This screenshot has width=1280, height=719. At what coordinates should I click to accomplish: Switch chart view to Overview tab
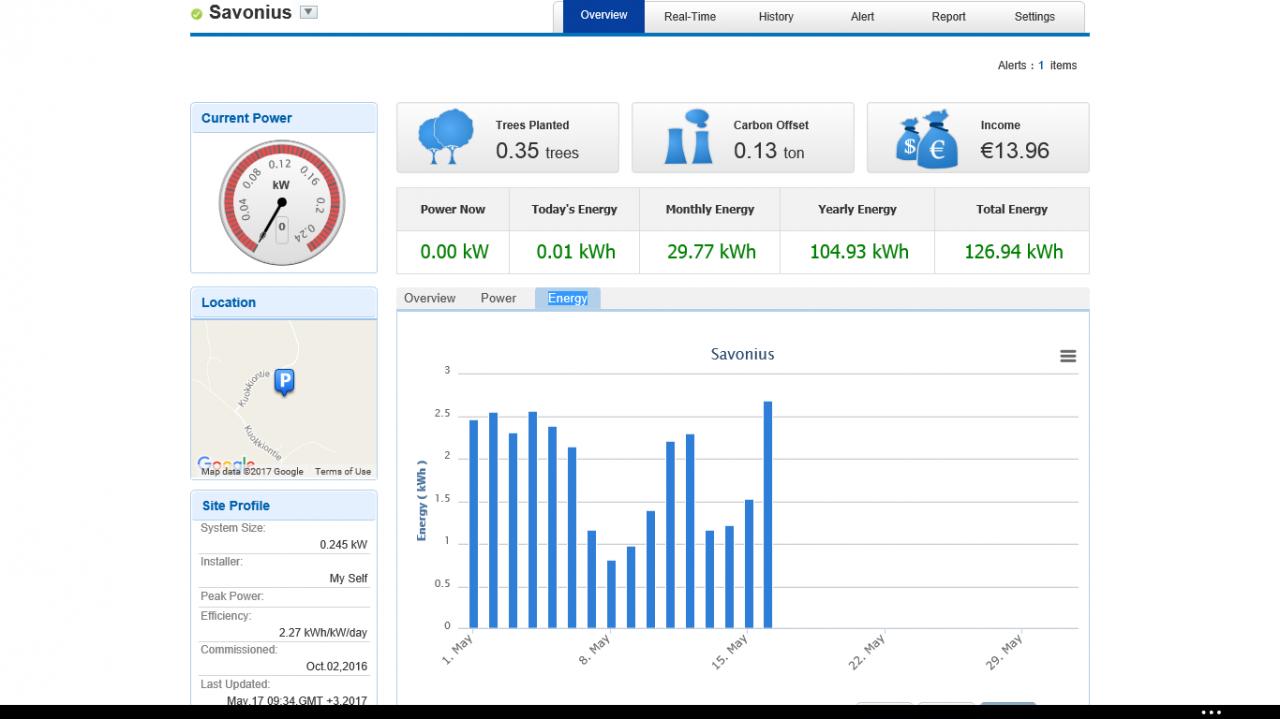[x=430, y=299]
